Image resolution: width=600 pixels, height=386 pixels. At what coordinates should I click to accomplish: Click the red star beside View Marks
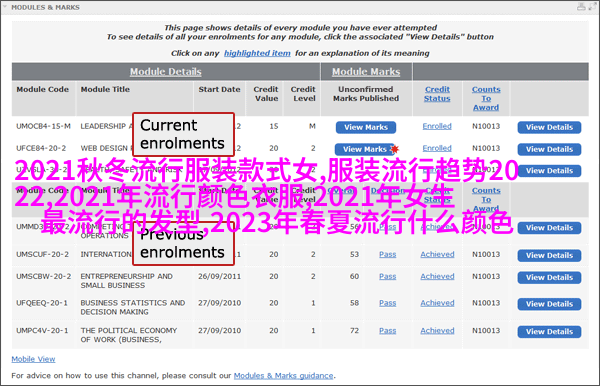coord(395,149)
